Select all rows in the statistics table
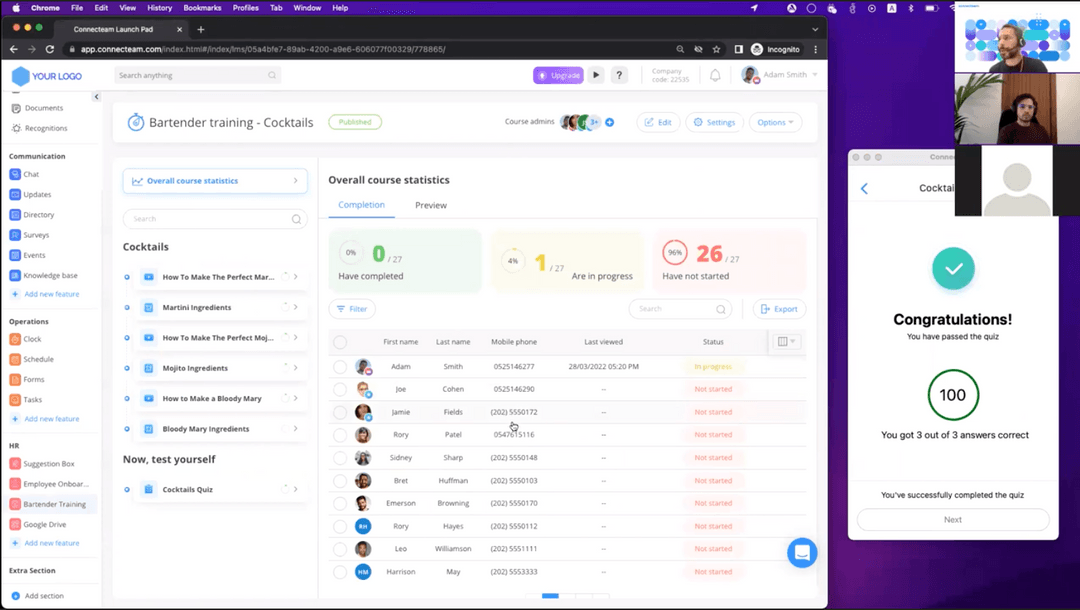The height and width of the screenshot is (610, 1080). (340, 341)
